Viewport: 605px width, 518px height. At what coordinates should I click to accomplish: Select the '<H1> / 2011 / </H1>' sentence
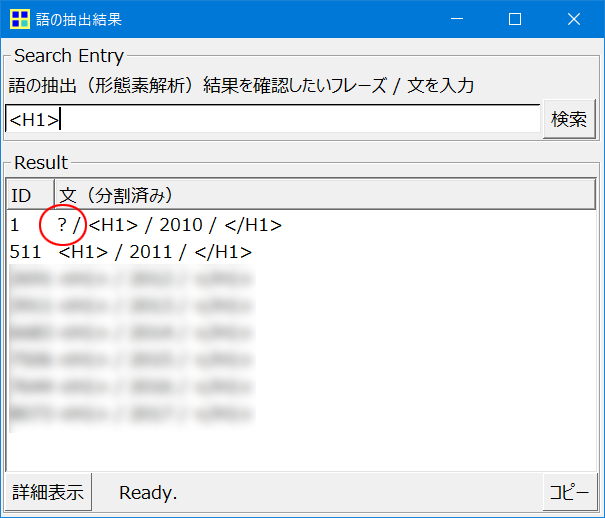tap(155, 252)
